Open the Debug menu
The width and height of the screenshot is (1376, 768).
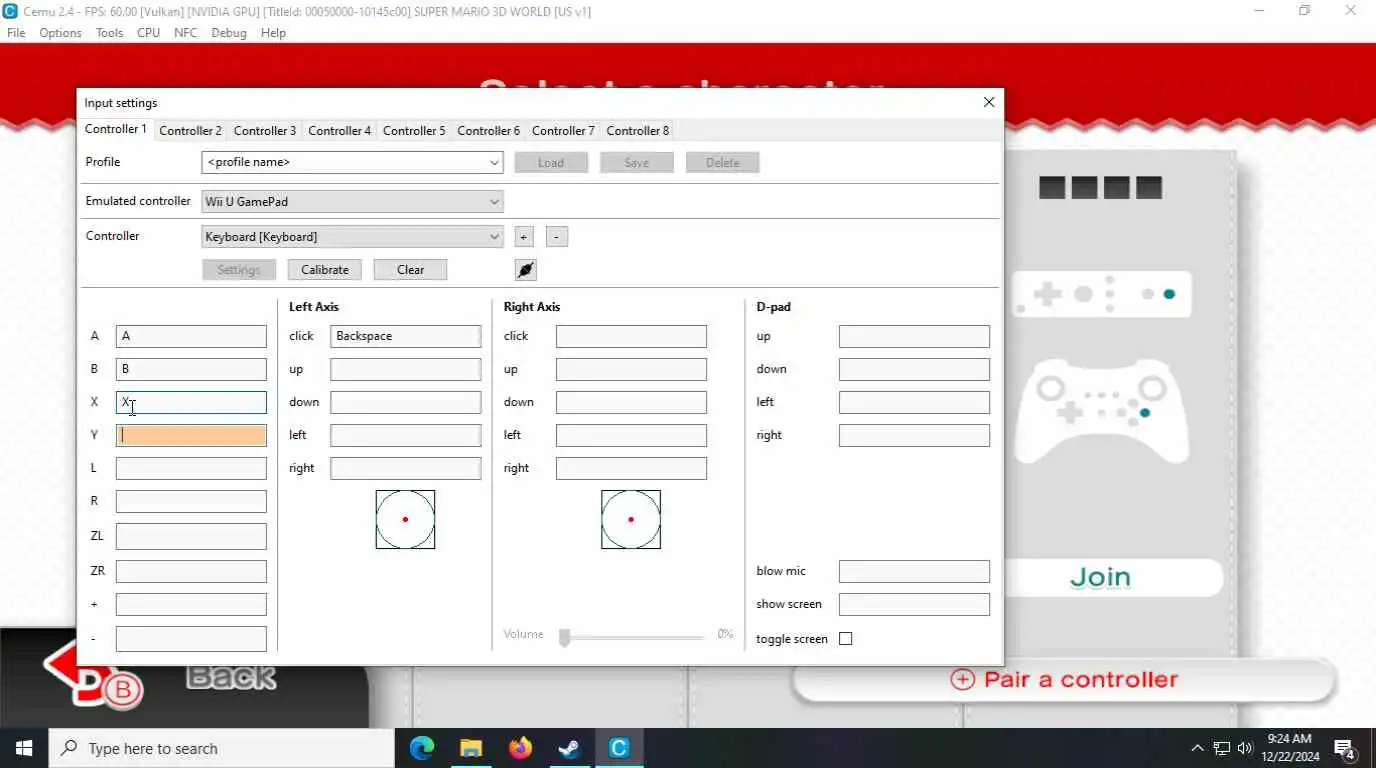[x=228, y=32]
